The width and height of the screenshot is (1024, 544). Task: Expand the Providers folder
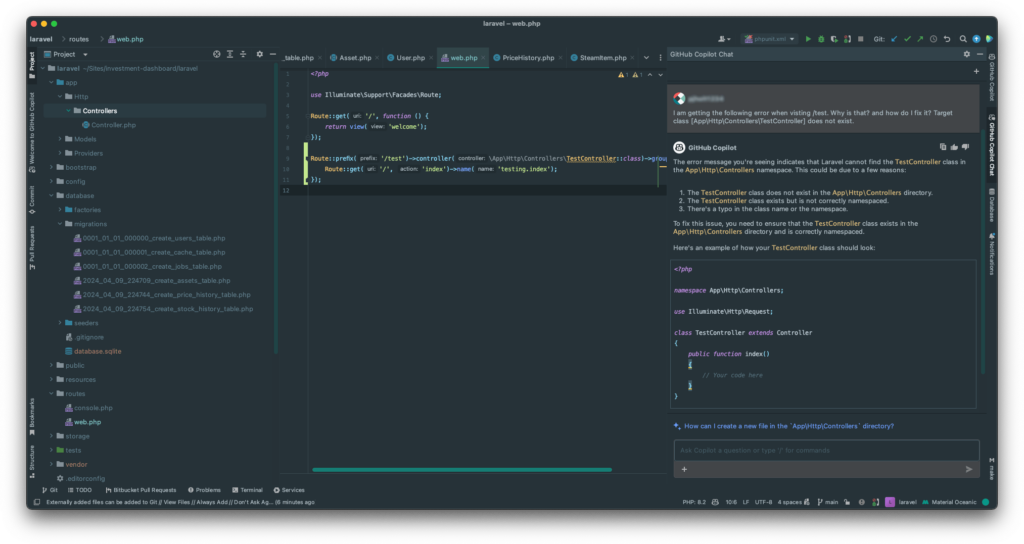tap(60, 153)
